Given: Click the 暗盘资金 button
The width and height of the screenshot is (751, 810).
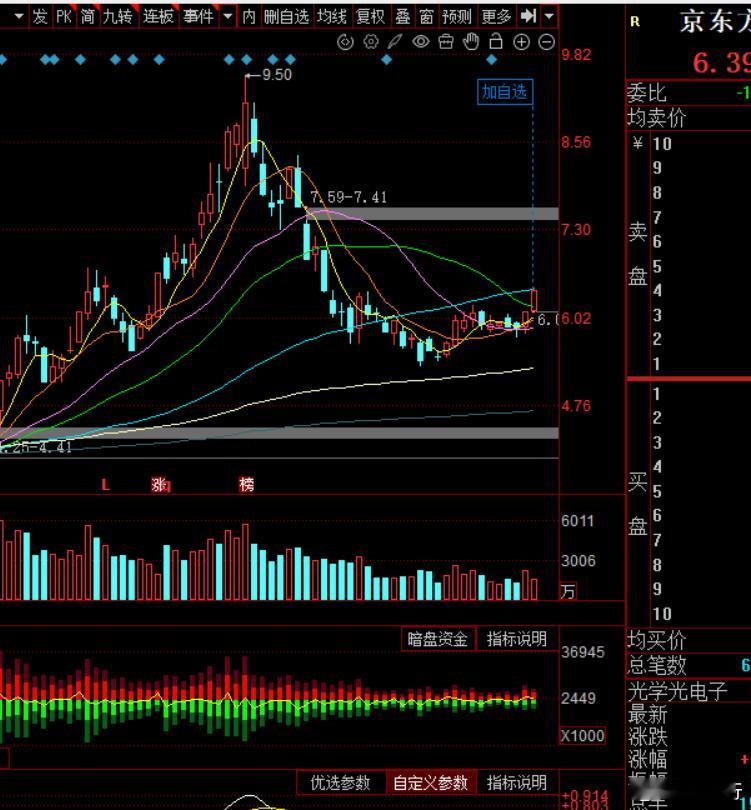Looking at the screenshot, I should pos(437,640).
